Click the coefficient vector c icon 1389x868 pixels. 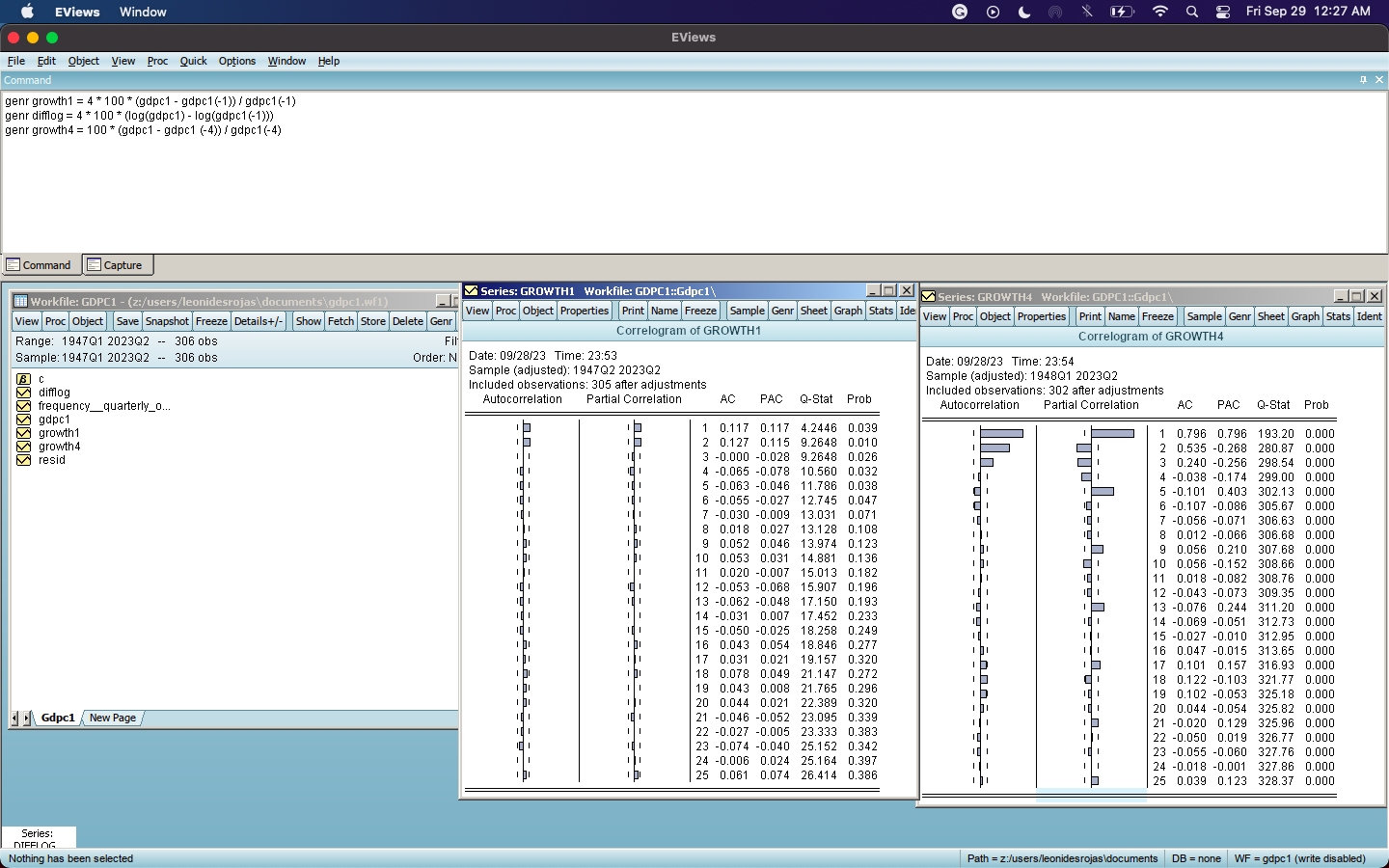click(x=23, y=379)
